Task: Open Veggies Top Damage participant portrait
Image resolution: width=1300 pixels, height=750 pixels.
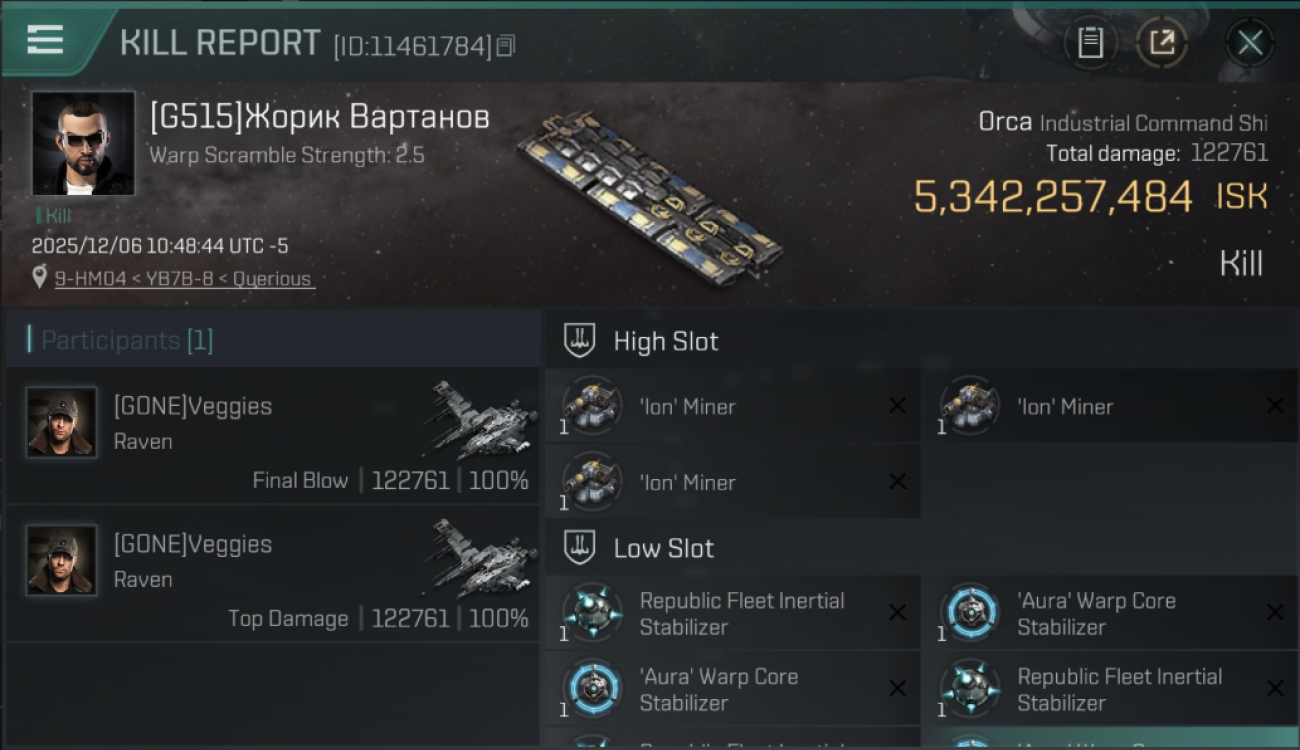Action: point(62,560)
